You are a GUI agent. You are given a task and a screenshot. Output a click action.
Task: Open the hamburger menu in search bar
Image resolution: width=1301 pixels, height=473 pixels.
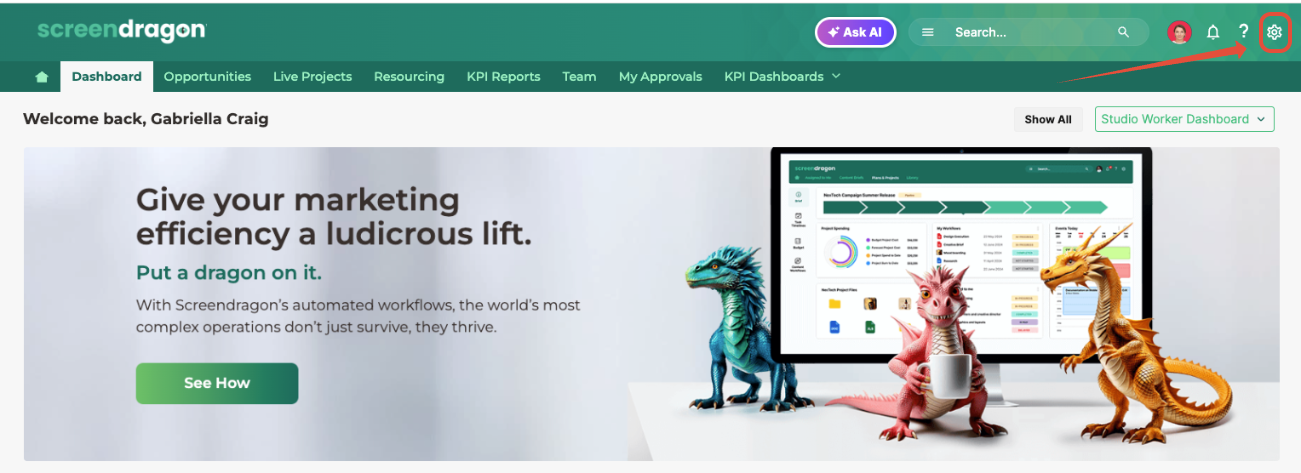pyautogui.click(x=928, y=32)
